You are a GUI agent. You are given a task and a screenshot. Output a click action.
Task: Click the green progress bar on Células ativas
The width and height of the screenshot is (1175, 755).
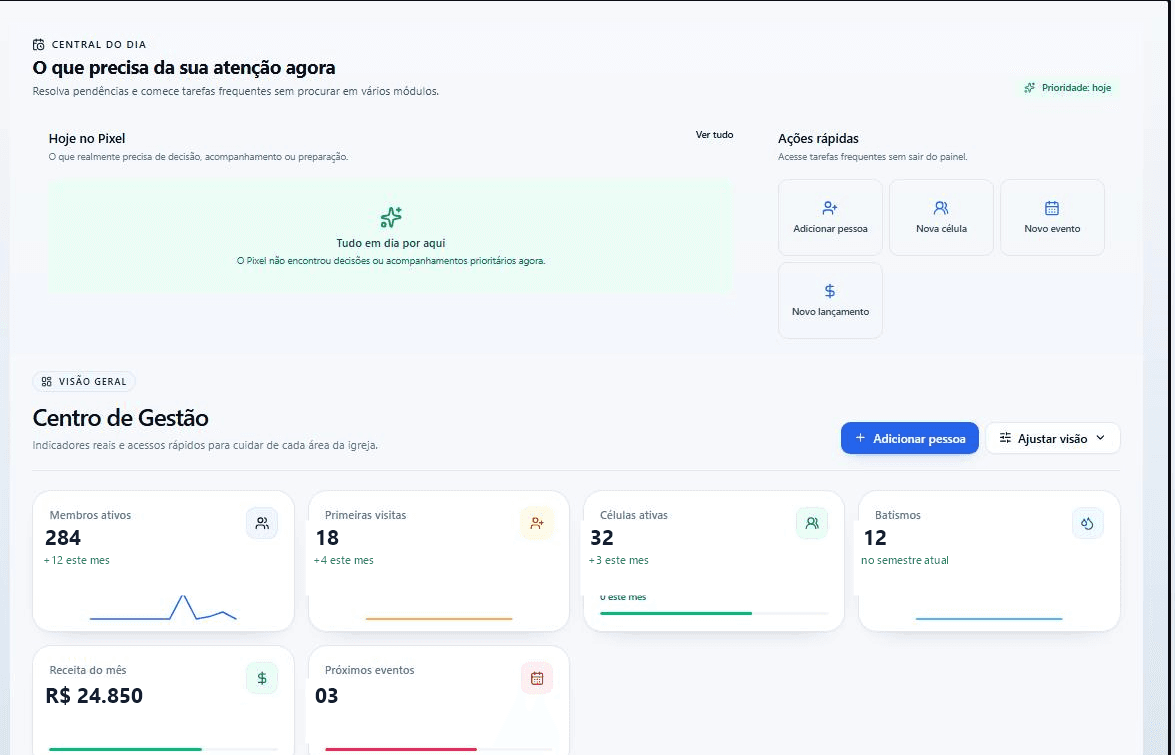click(676, 613)
